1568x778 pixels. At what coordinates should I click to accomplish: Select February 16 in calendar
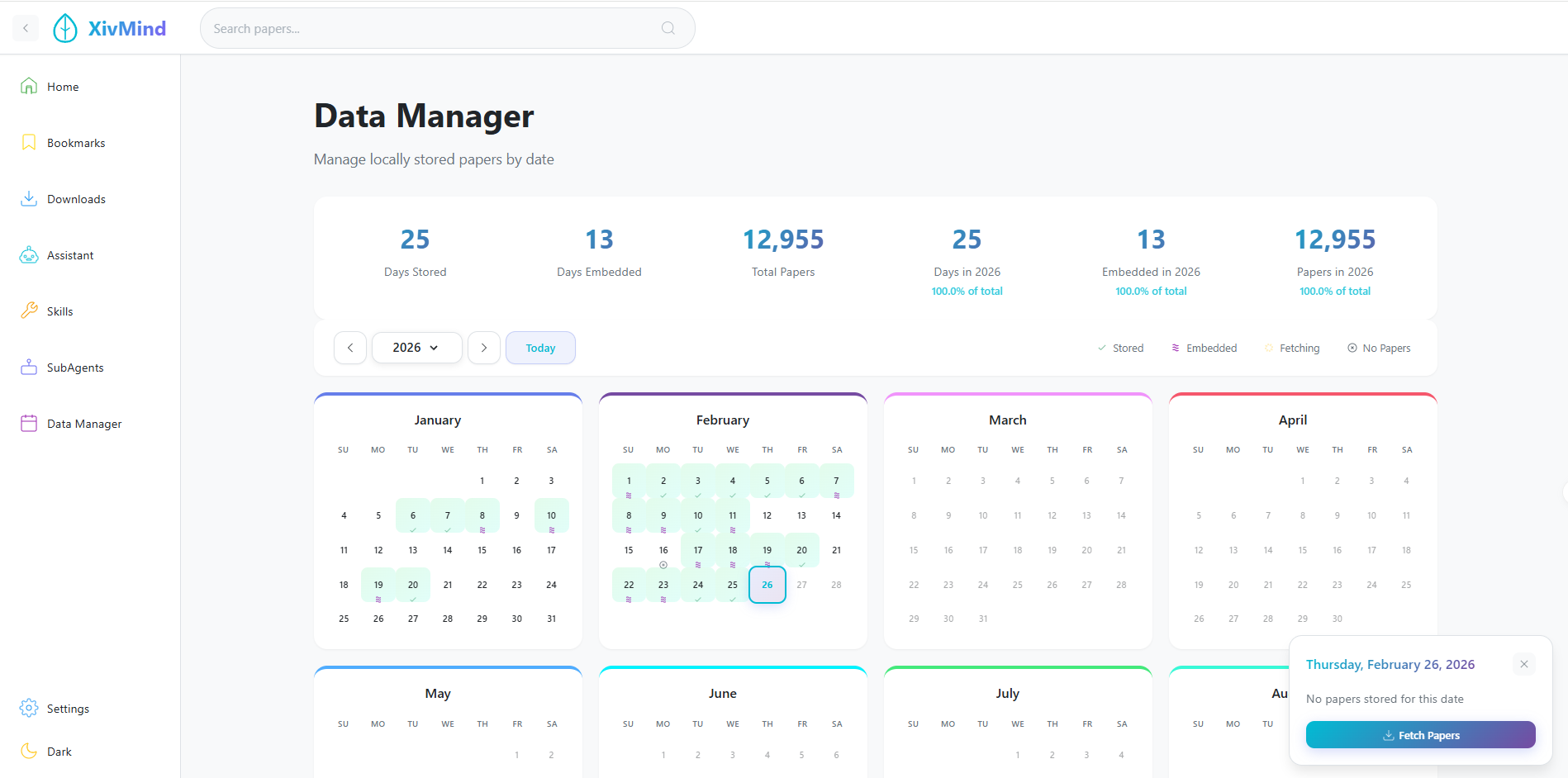tap(663, 550)
